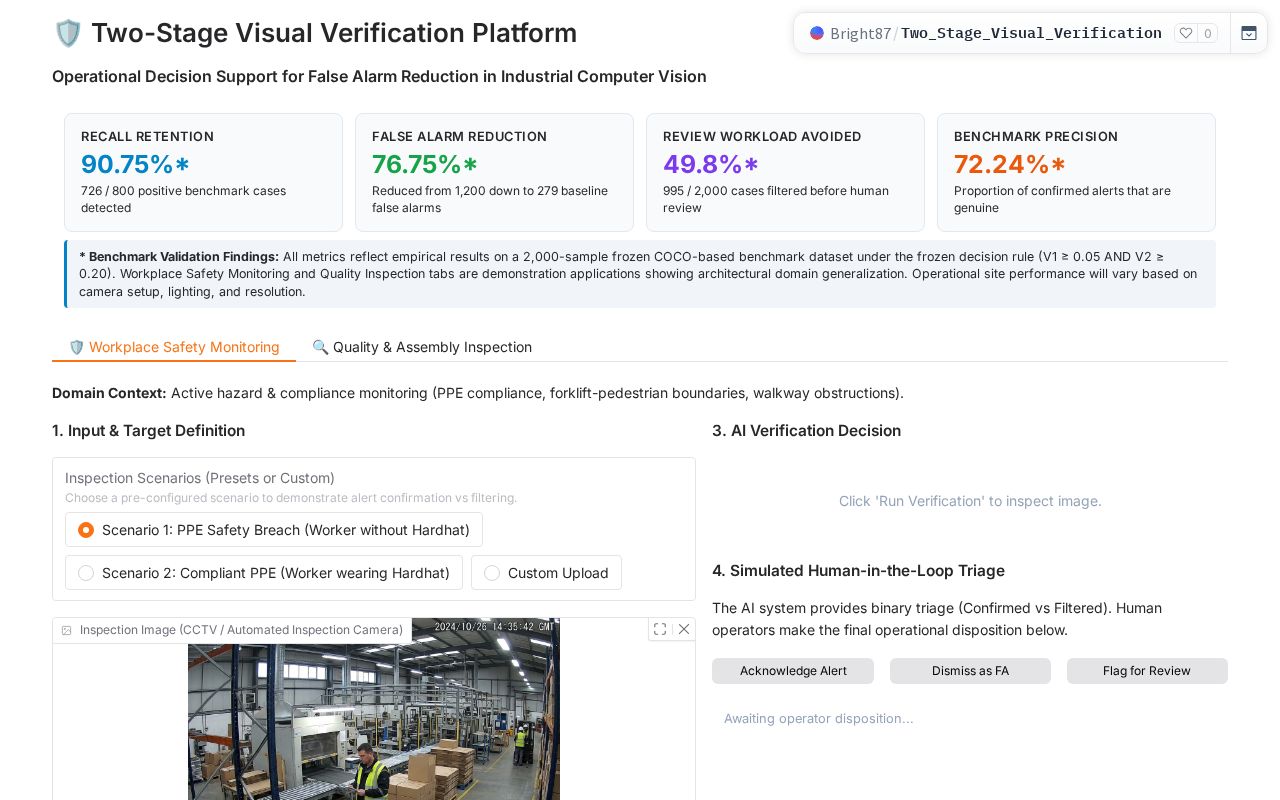
Task: Click the "1. Input & Target Definition" heading
Action: pyautogui.click(x=148, y=430)
